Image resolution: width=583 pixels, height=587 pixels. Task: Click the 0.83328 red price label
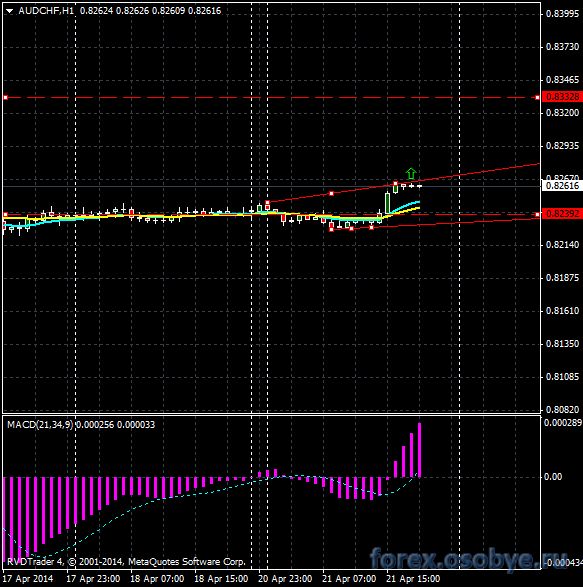coord(562,97)
